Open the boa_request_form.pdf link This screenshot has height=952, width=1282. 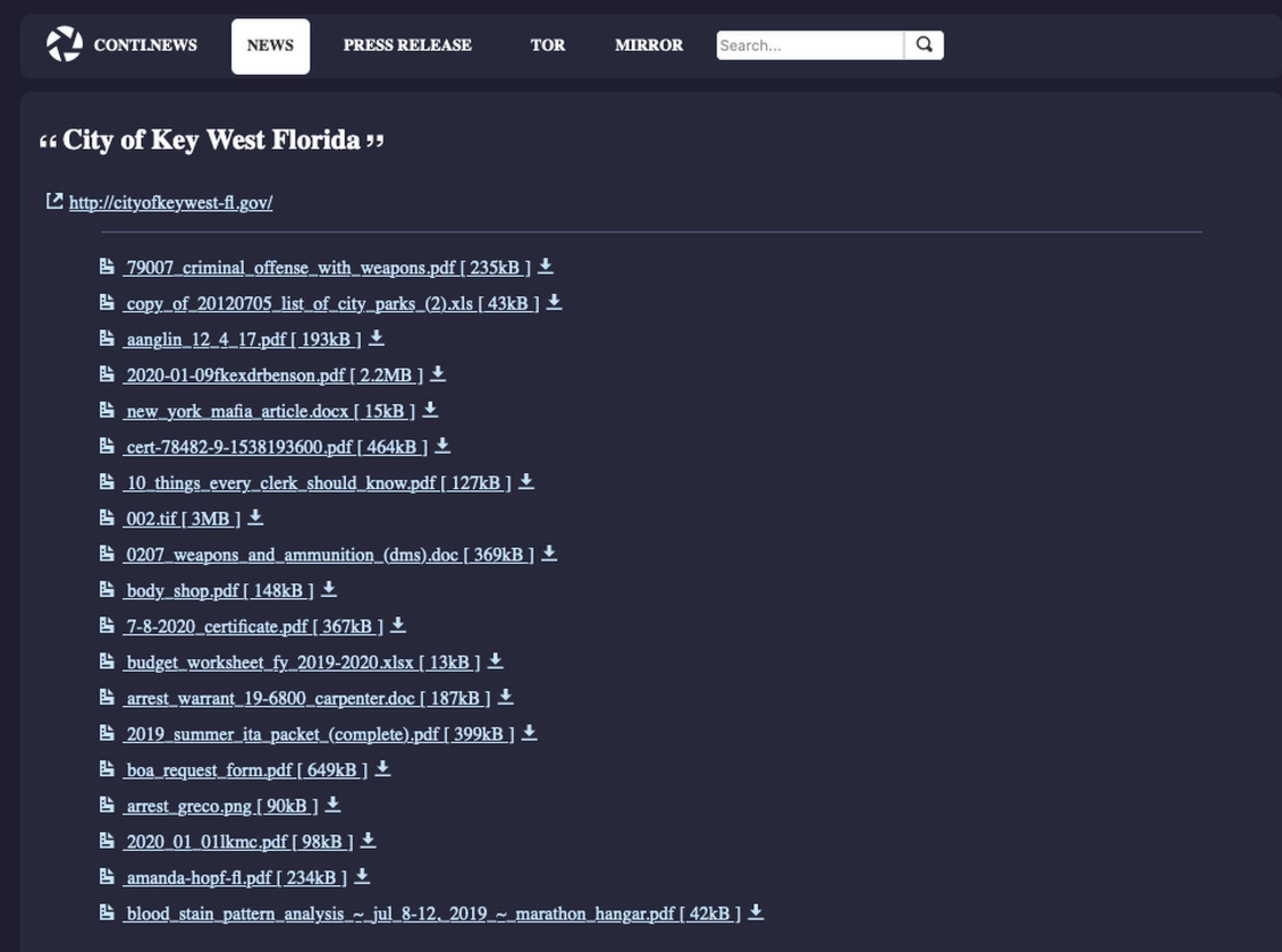pyautogui.click(x=245, y=770)
